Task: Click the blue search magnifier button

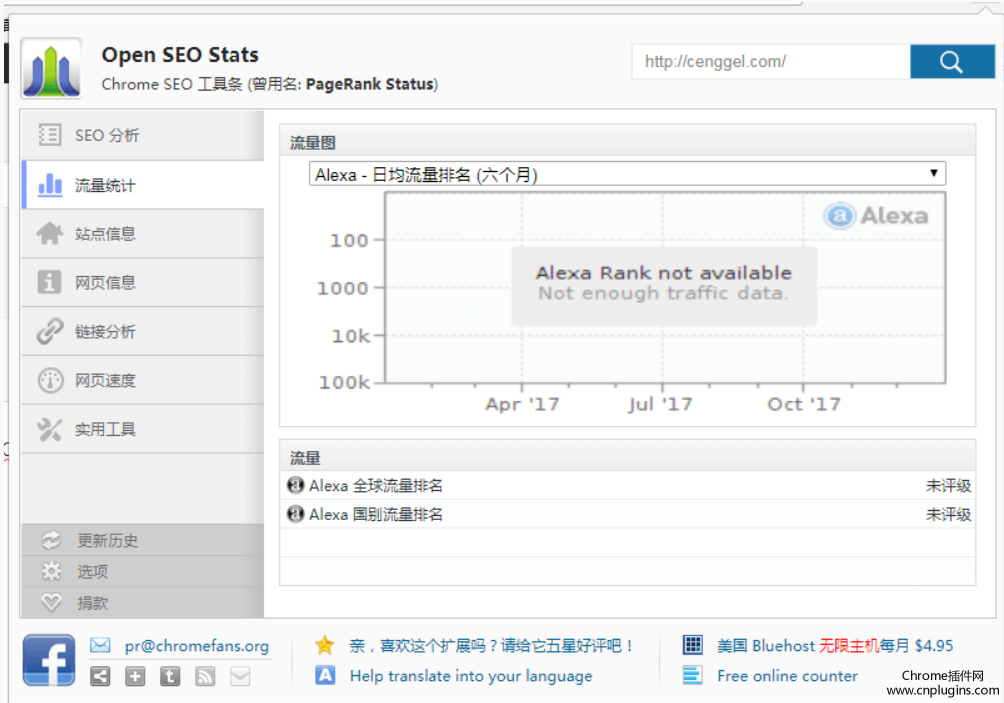Action: (x=951, y=61)
